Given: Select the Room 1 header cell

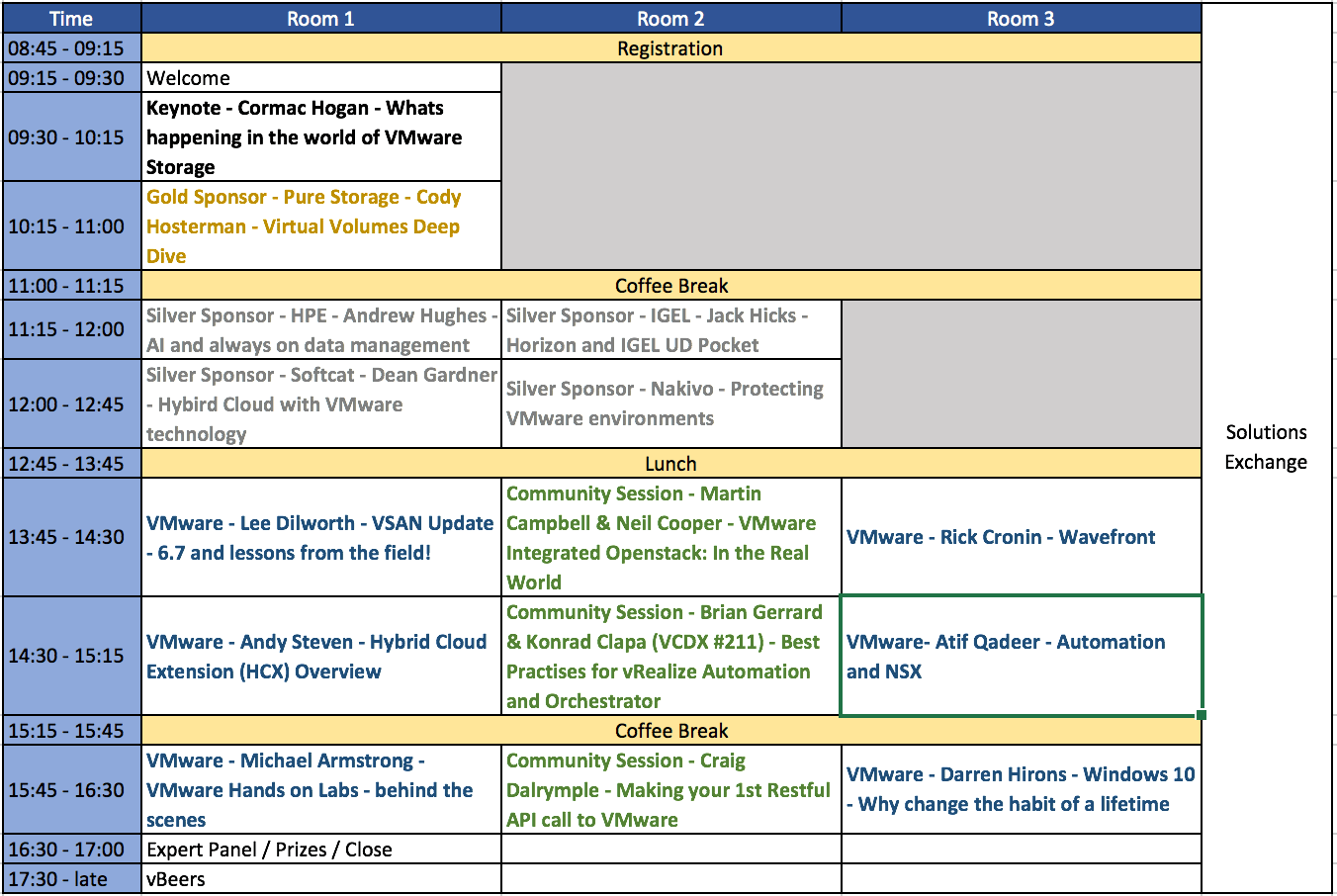Looking at the screenshot, I should click(321, 19).
